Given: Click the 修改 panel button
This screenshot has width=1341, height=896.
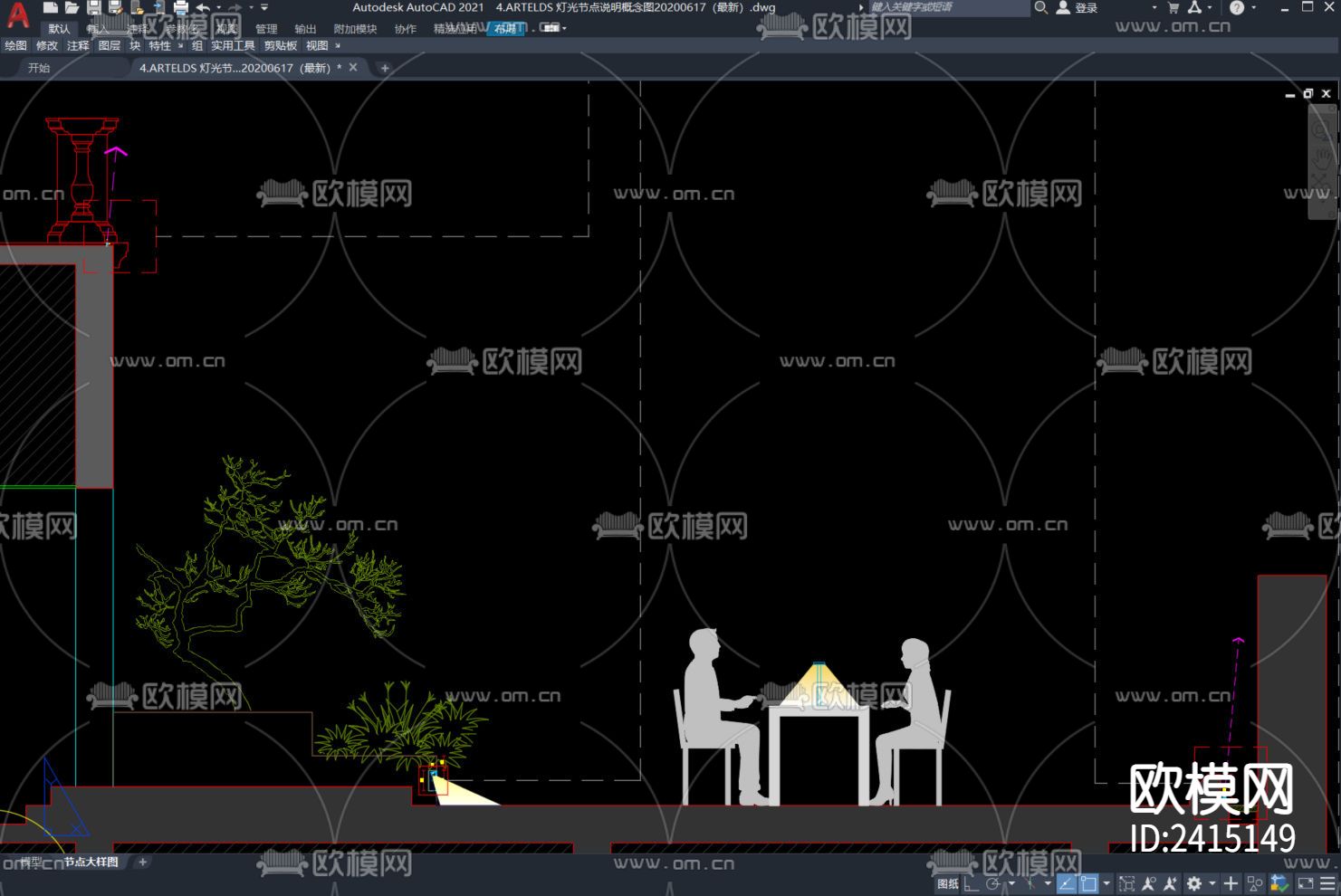Looking at the screenshot, I should click(x=47, y=45).
